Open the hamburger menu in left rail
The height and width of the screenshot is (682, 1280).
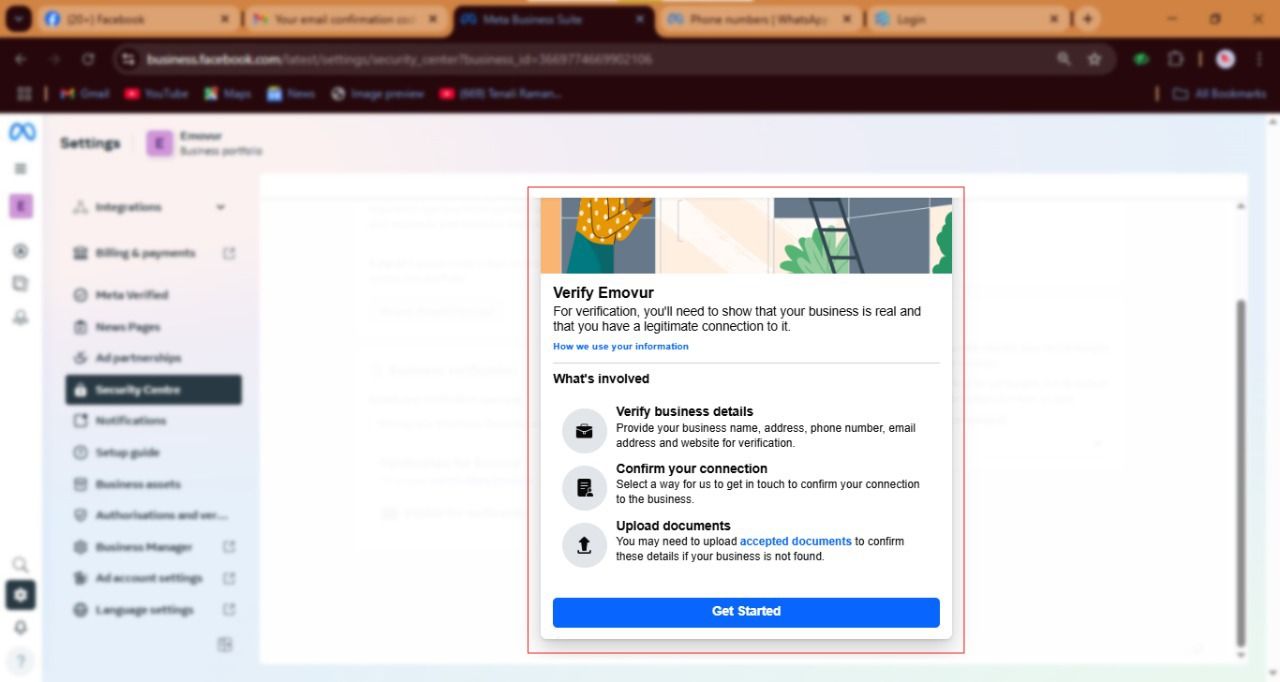[x=21, y=169]
